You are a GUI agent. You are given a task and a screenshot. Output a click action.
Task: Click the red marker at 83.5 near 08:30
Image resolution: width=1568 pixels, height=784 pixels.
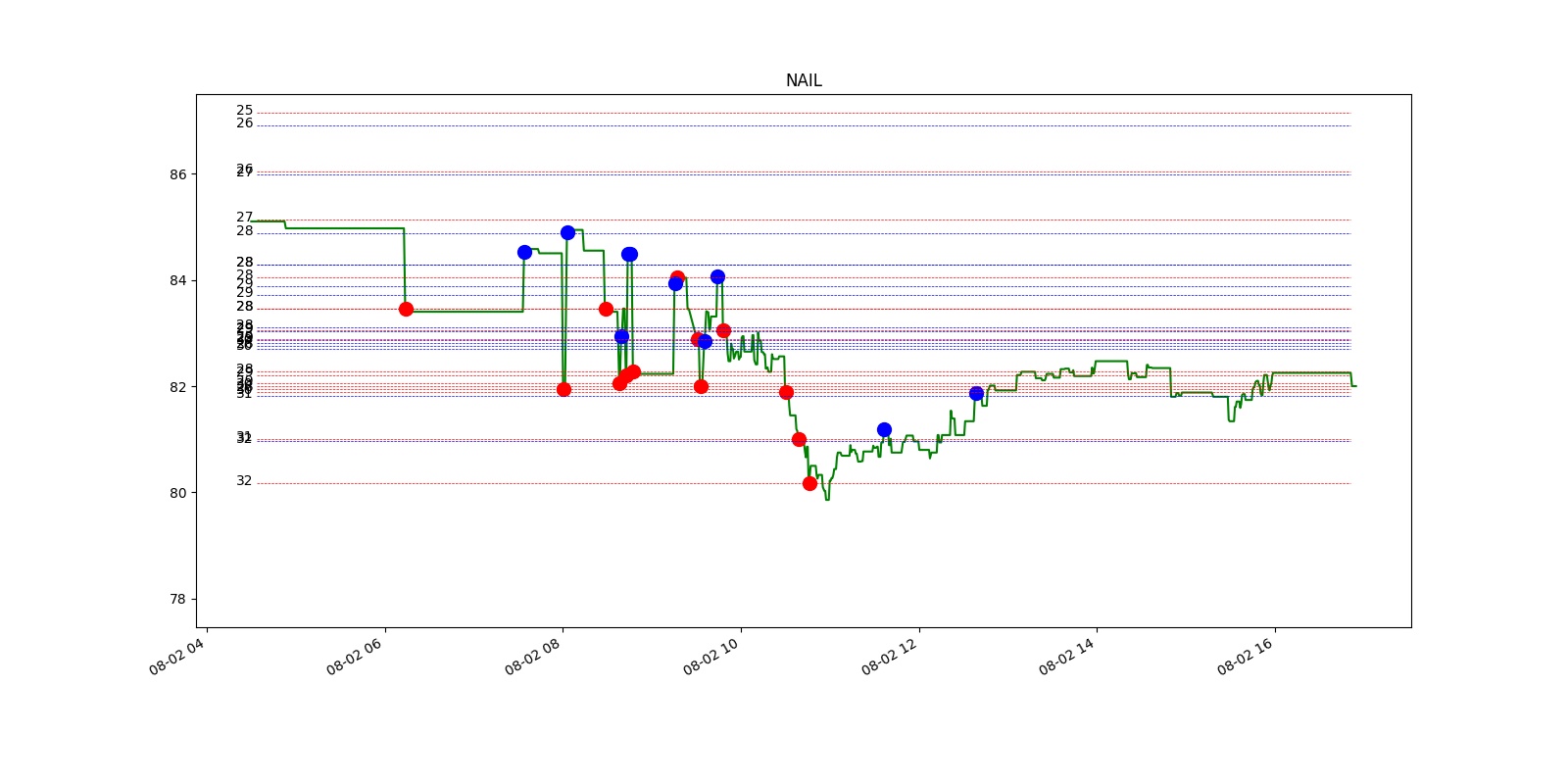(x=606, y=309)
